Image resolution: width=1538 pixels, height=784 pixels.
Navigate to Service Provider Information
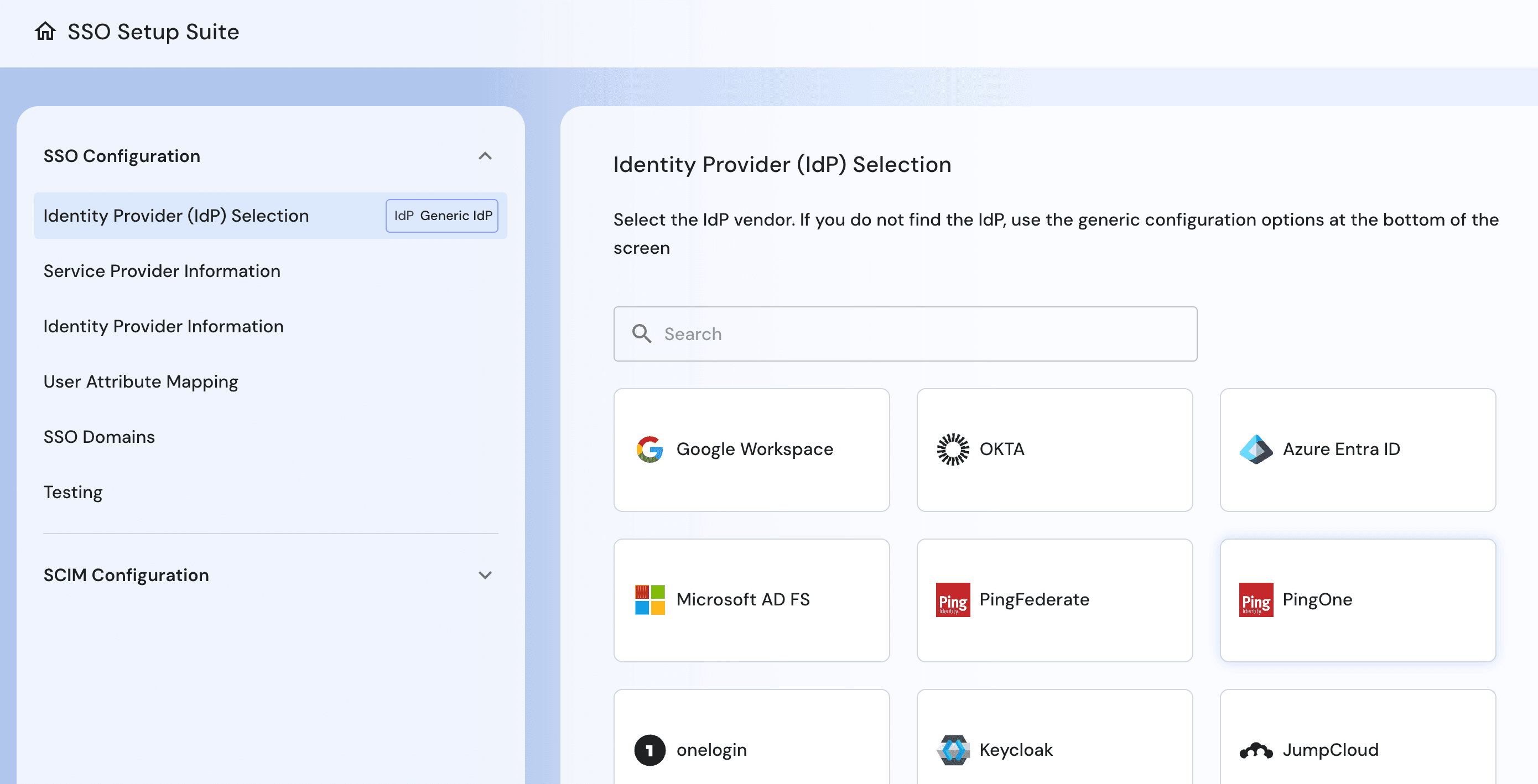pyautogui.click(x=162, y=271)
